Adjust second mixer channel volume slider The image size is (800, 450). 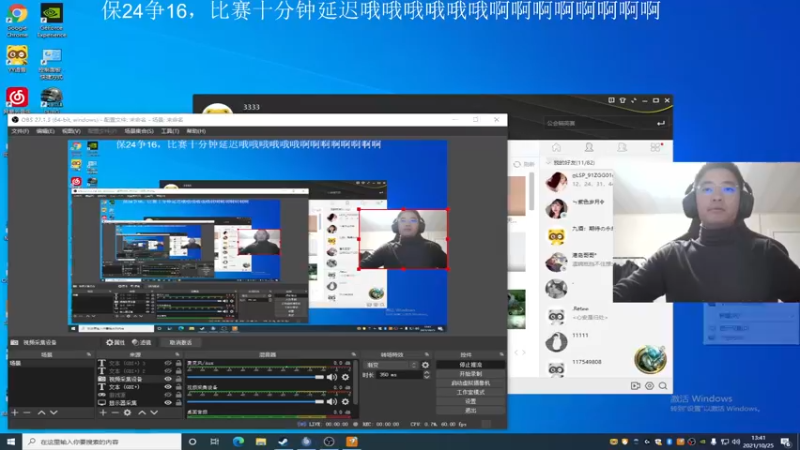[255, 402]
